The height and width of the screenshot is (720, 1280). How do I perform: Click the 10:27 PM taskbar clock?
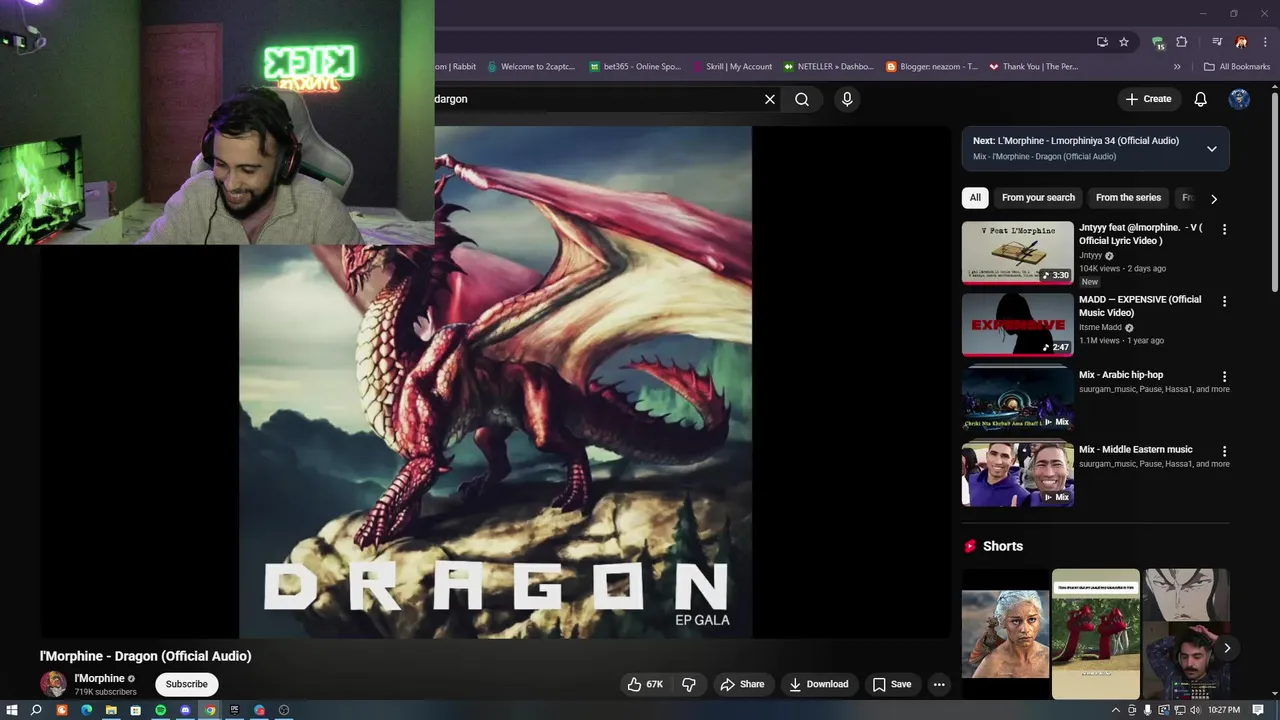pos(1225,710)
